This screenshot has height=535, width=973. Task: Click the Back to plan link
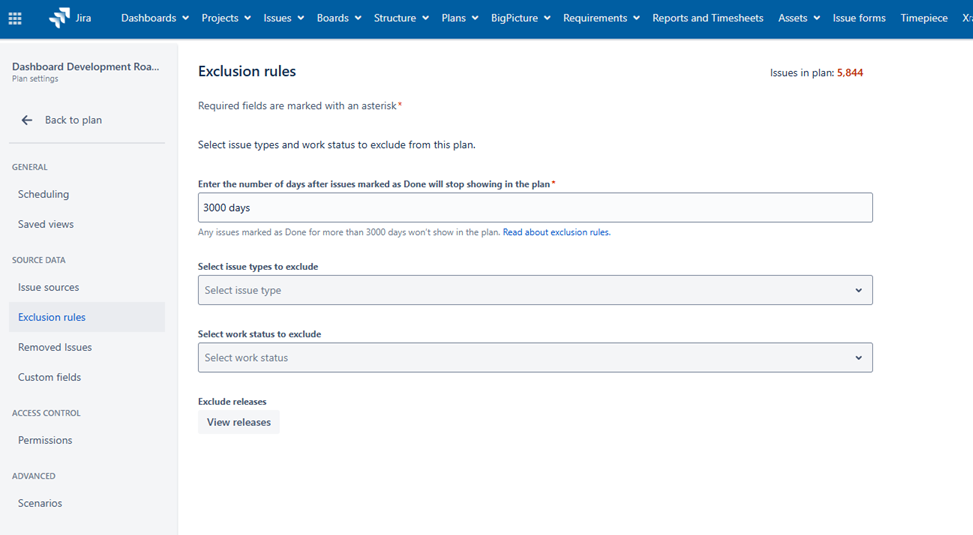click(73, 120)
